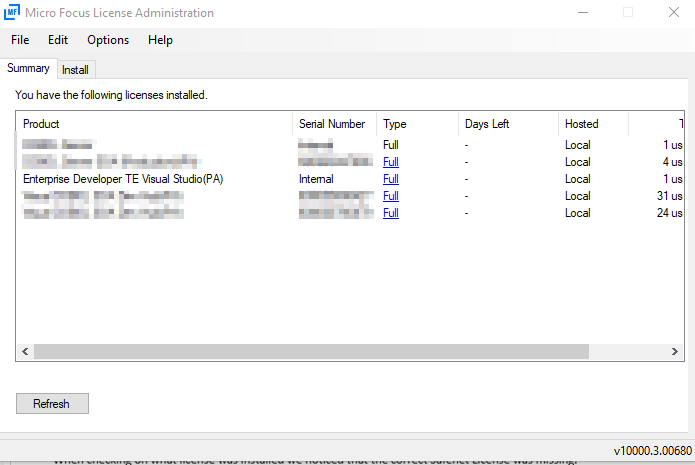This screenshot has width=695, height=465.
Task: Open Full link in the 24 users row
Action: (x=391, y=213)
